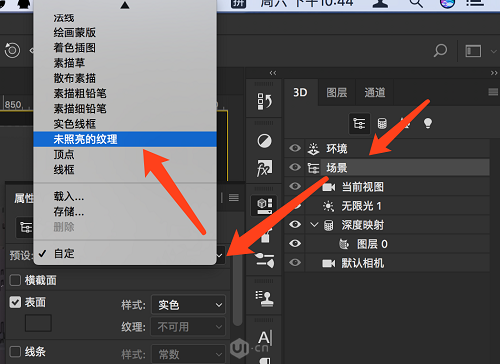Toggle visibility of 图层 0
The image size is (500, 364).
[295, 244]
